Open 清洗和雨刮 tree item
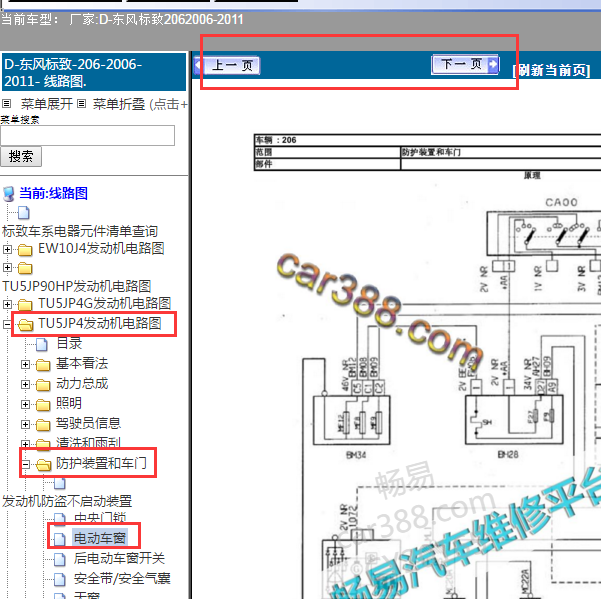601x599 pixels. 88,442
